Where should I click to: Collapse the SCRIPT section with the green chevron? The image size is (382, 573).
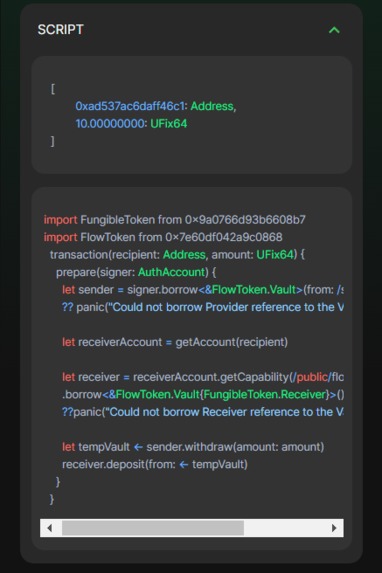click(x=334, y=30)
